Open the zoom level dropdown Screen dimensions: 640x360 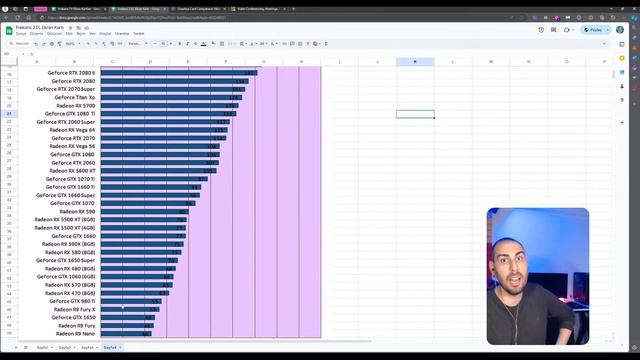[x=73, y=44]
